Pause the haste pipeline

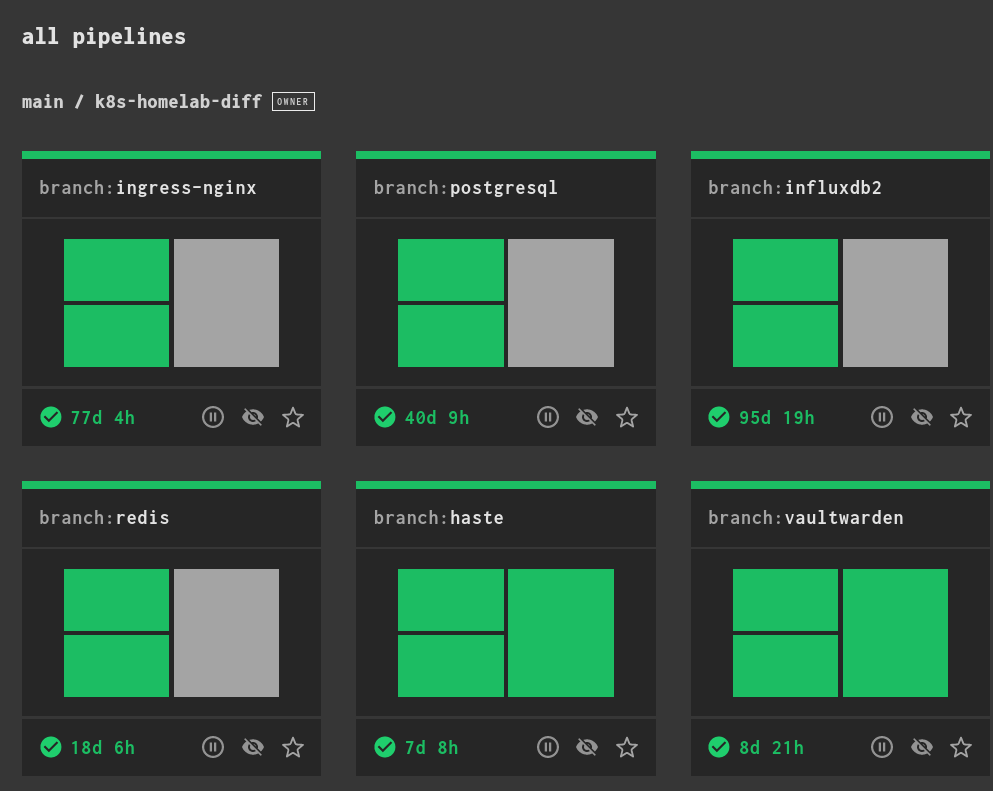(x=547, y=747)
